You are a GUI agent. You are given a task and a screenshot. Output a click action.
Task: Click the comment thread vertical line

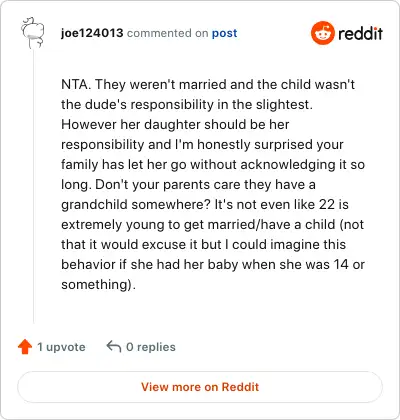[x=33, y=187]
